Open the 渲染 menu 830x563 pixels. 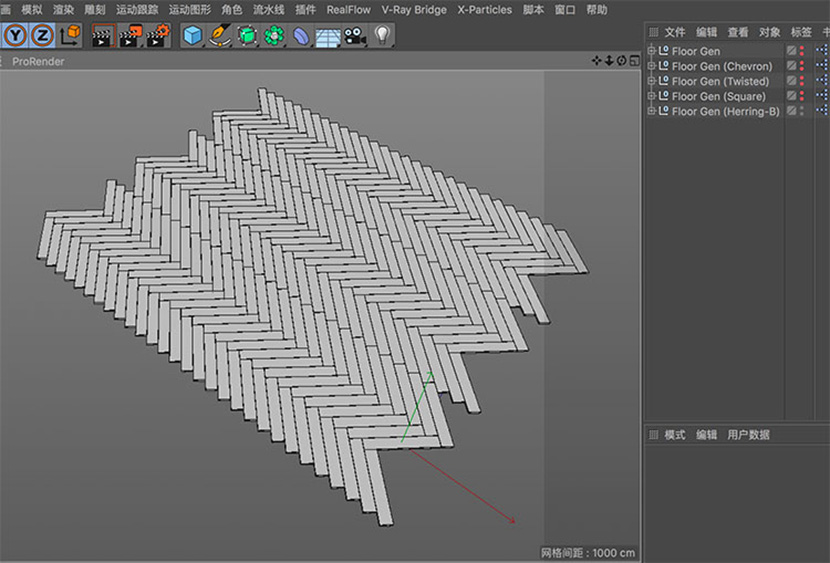[63, 10]
